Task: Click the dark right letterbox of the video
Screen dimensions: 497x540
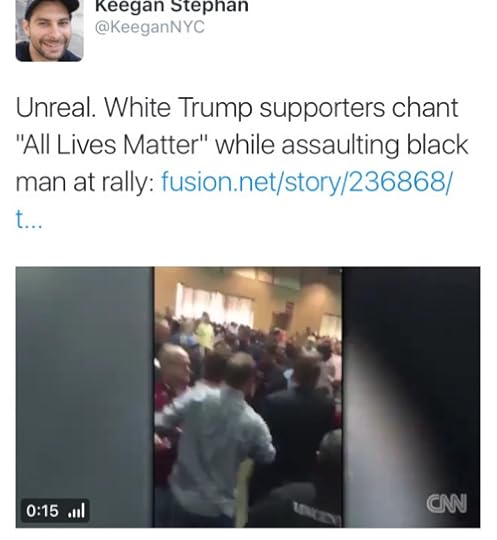Action: tap(411, 397)
